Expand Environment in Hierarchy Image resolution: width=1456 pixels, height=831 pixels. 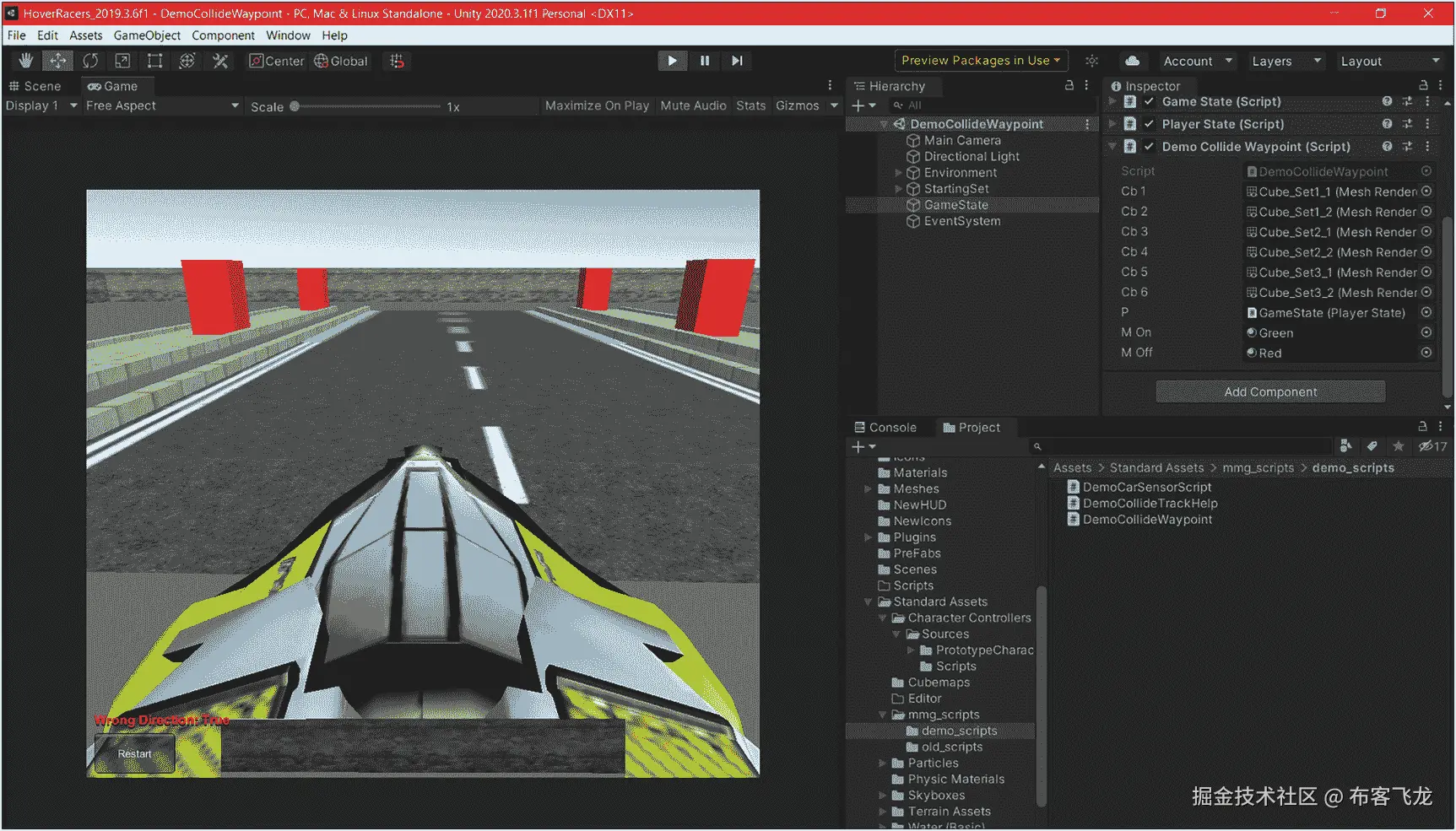[x=899, y=173]
